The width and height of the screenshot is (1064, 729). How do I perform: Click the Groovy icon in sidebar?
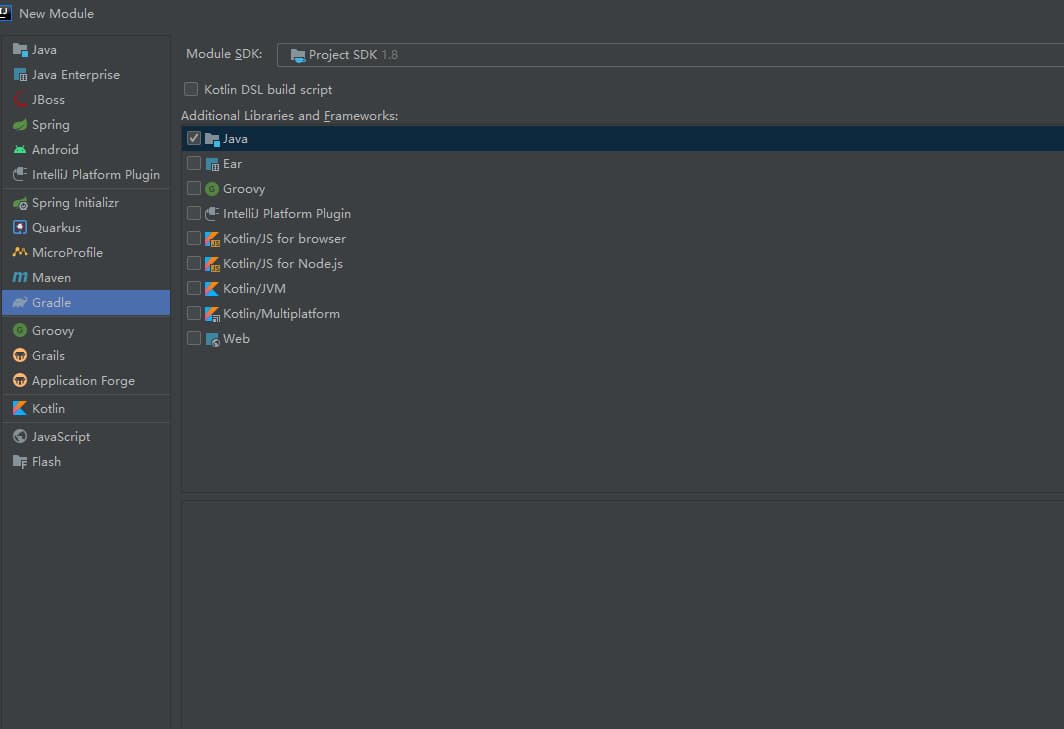pyautogui.click(x=20, y=331)
